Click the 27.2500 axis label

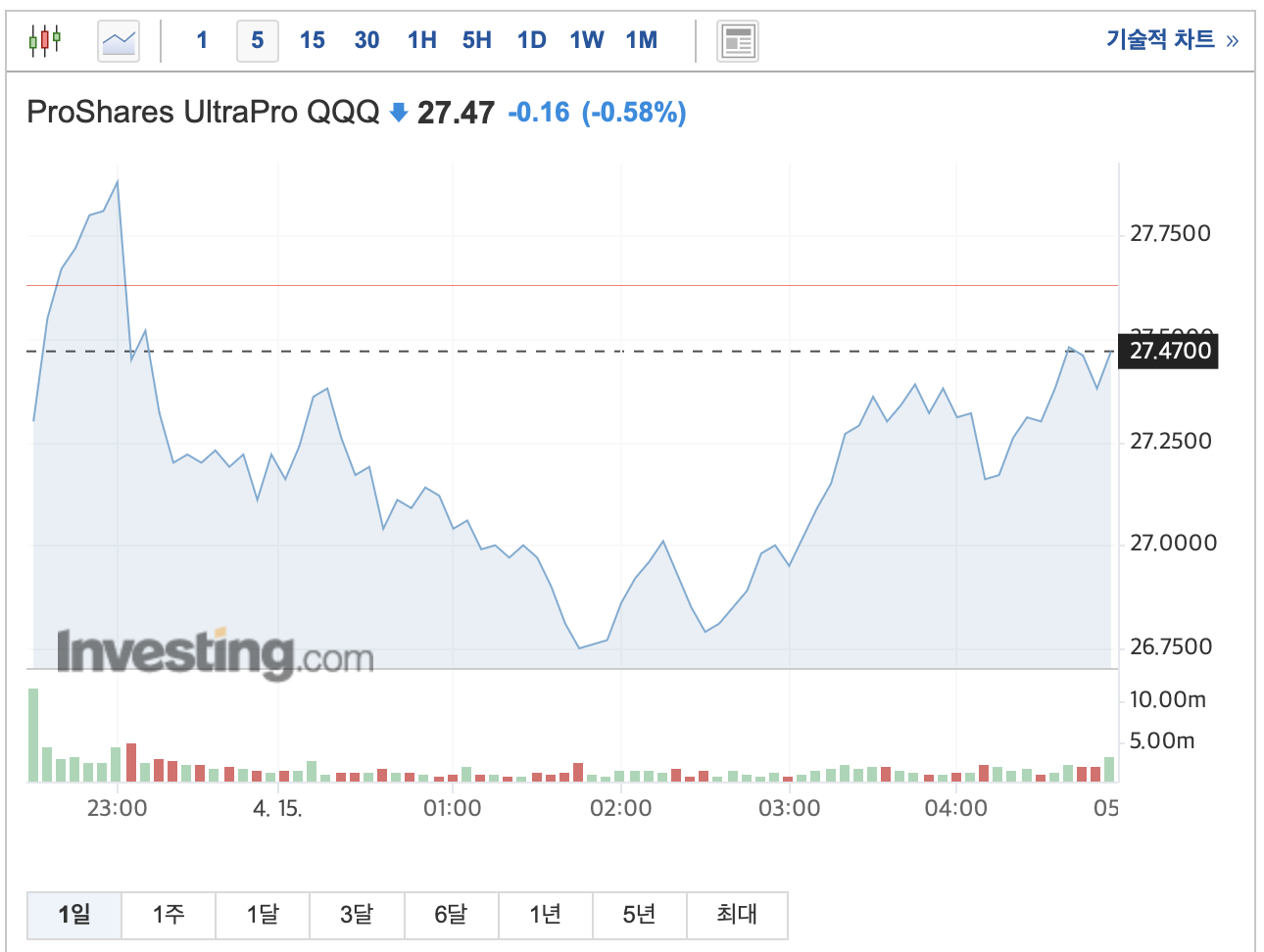click(x=1170, y=442)
